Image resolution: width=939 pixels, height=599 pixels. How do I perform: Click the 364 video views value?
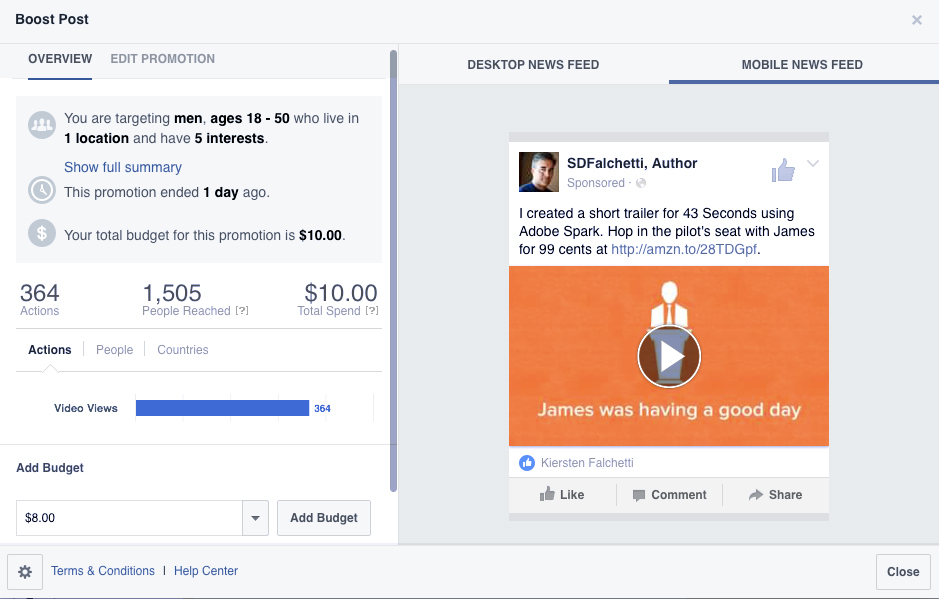(x=322, y=409)
